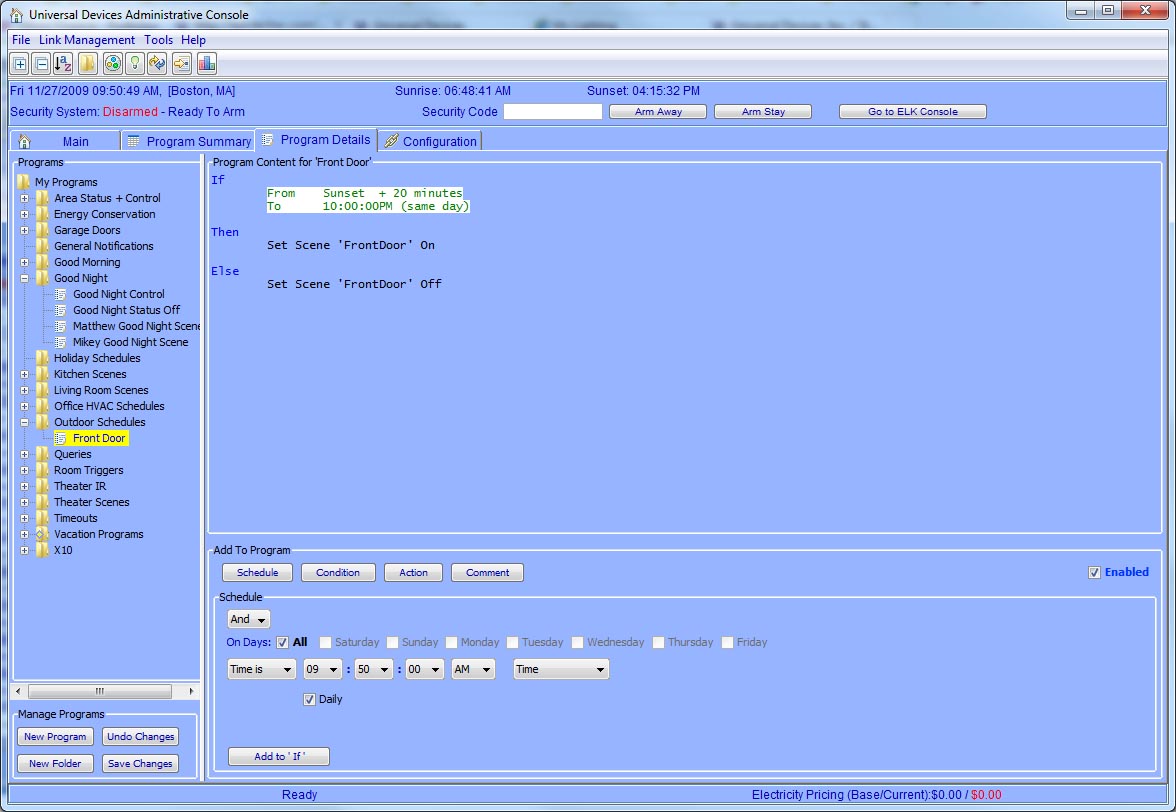
Task: Click the Save Changes button
Action: 140,763
